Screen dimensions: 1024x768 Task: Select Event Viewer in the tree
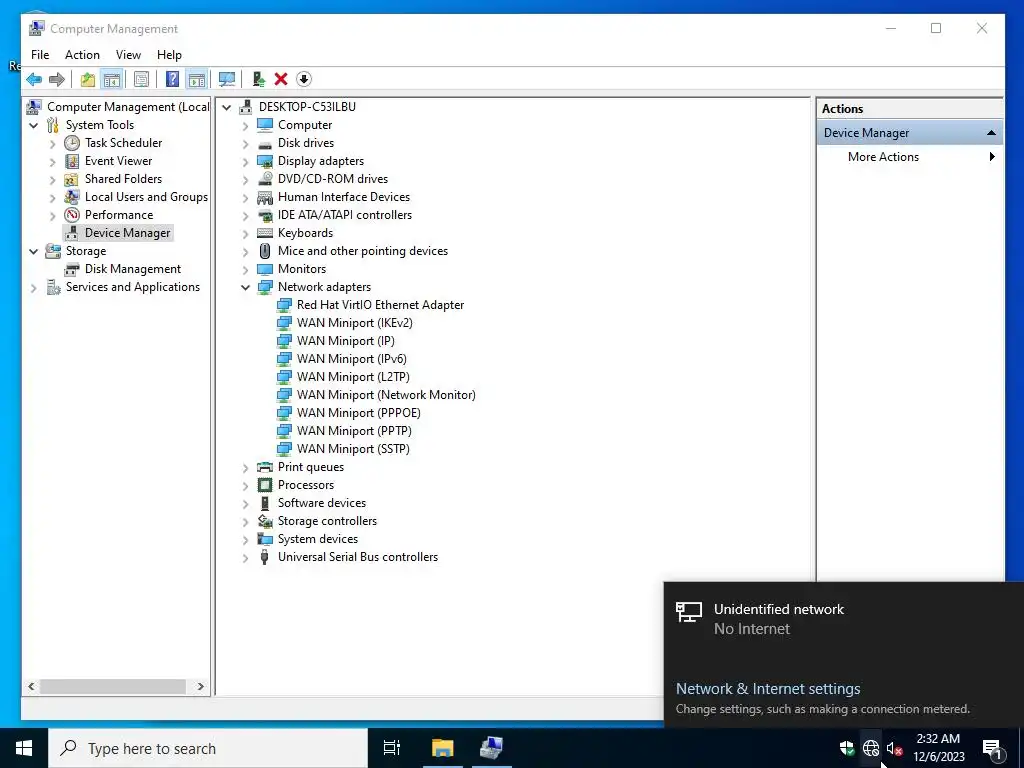(118, 161)
